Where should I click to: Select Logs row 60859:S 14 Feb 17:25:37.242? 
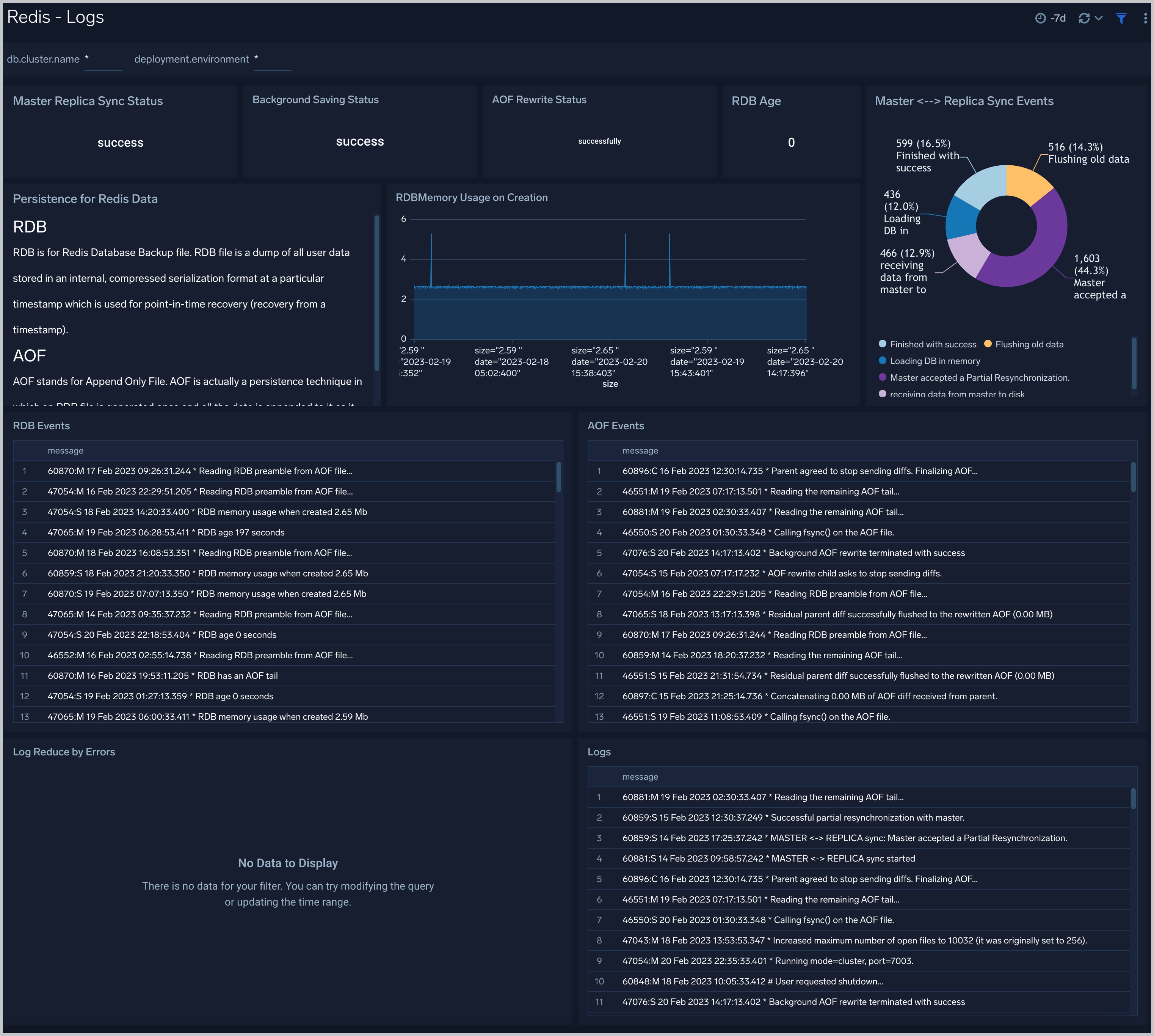click(x=859, y=838)
